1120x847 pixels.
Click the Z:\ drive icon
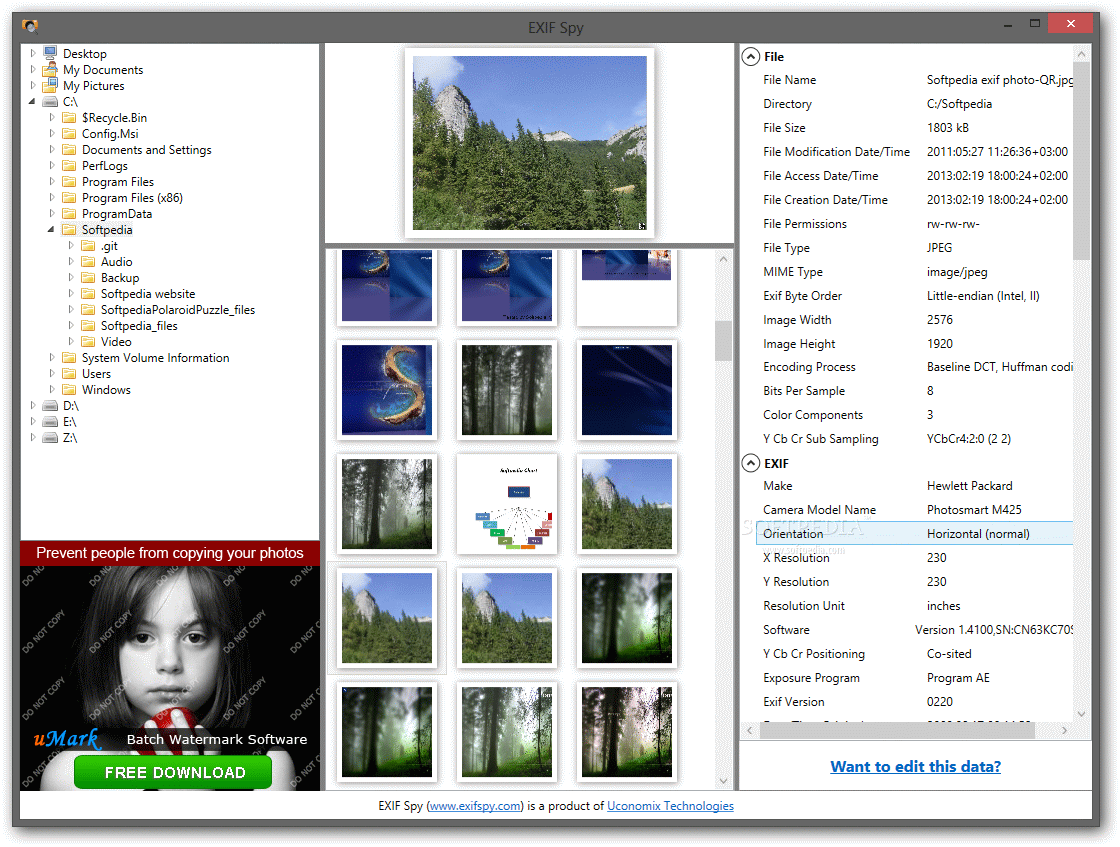pos(50,438)
